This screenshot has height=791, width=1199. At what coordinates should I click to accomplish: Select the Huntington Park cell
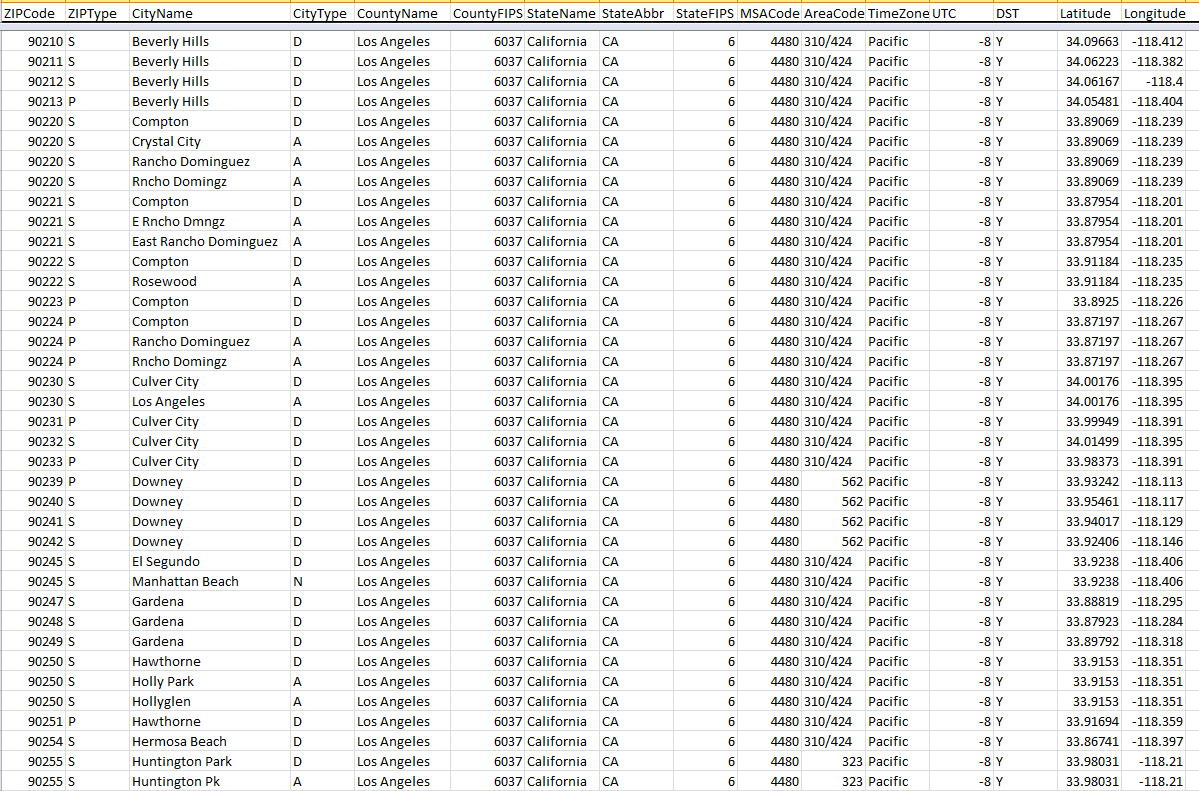tap(210, 761)
